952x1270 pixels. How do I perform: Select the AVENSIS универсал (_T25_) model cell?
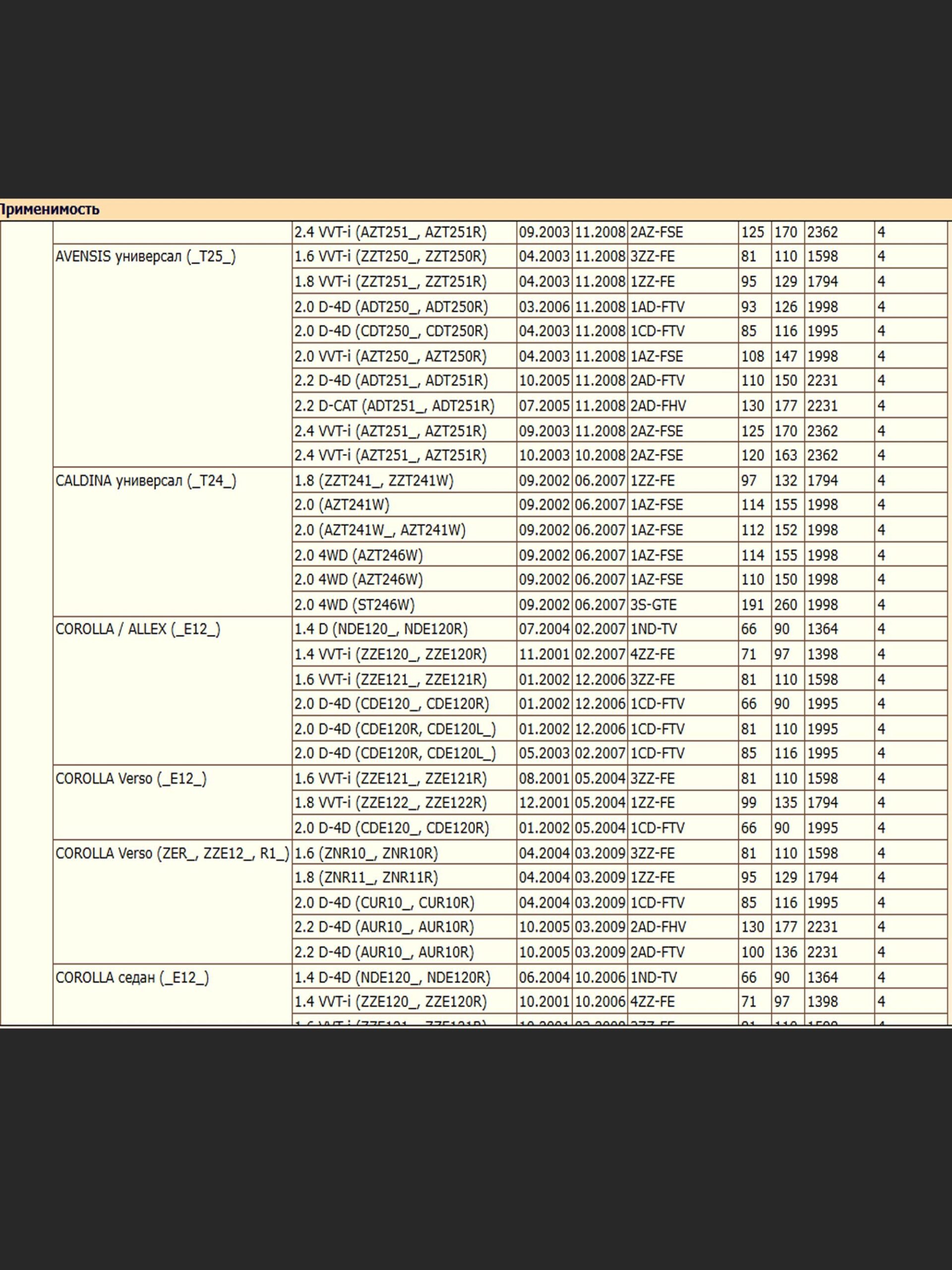click(x=145, y=256)
